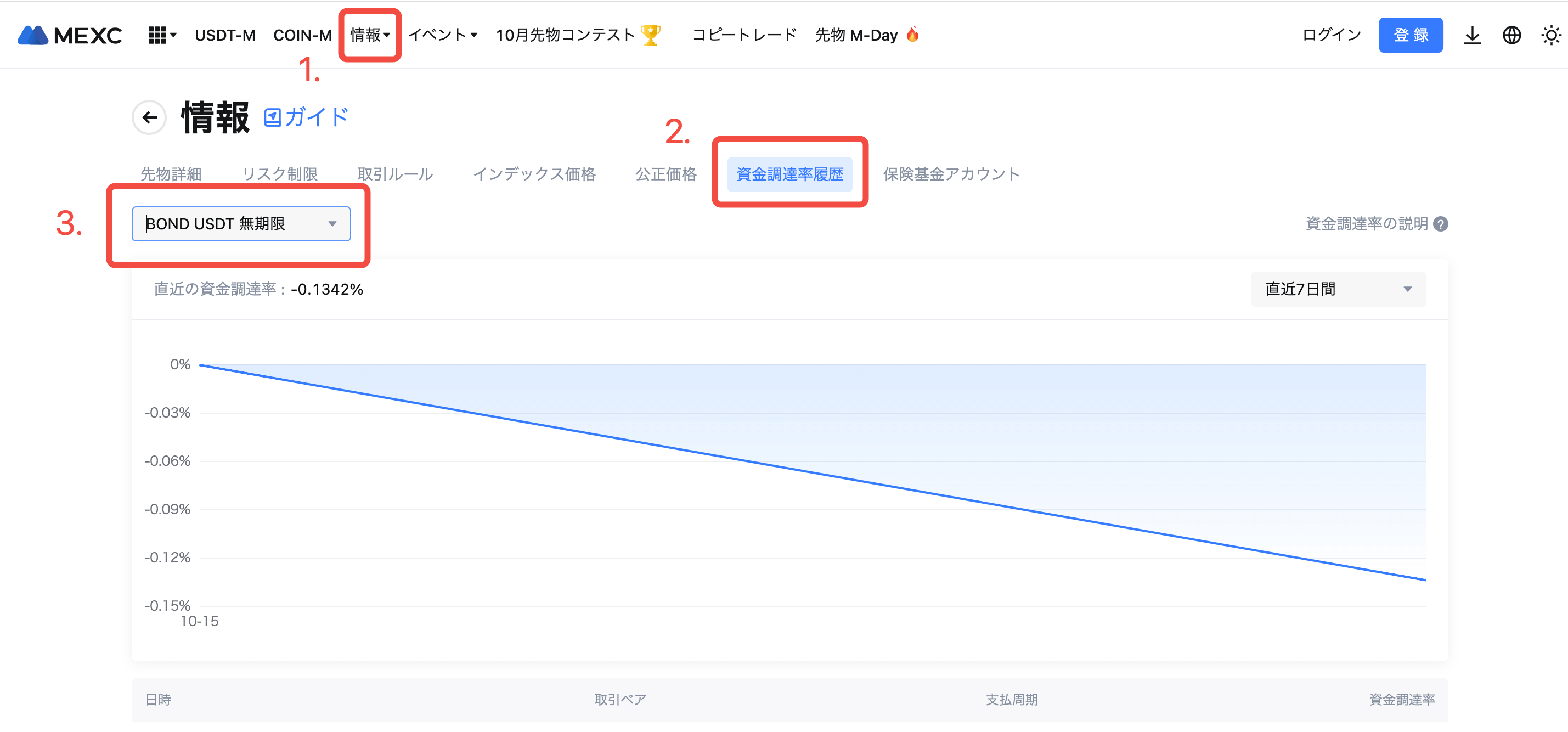The image size is (1568, 732).
Task: Click the download app icon
Action: pos(1472,35)
